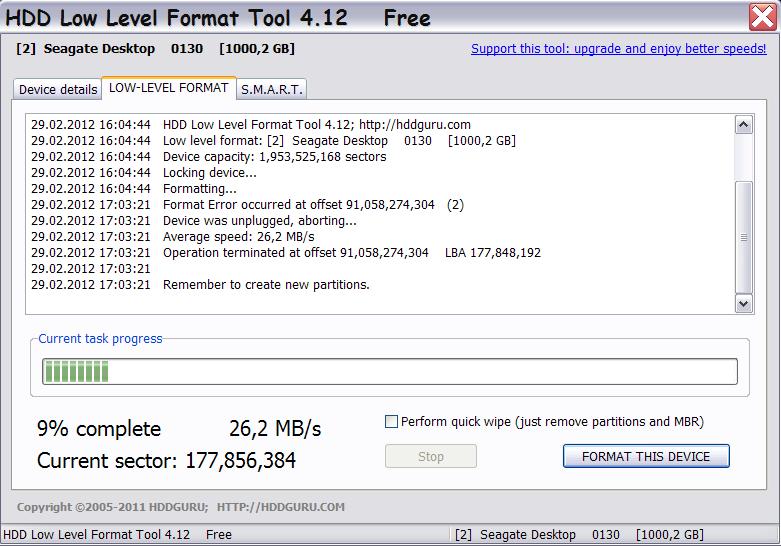781x546 pixels.
Task: Click the large '26,2 MB/s' speed readout
Action: 275,428
